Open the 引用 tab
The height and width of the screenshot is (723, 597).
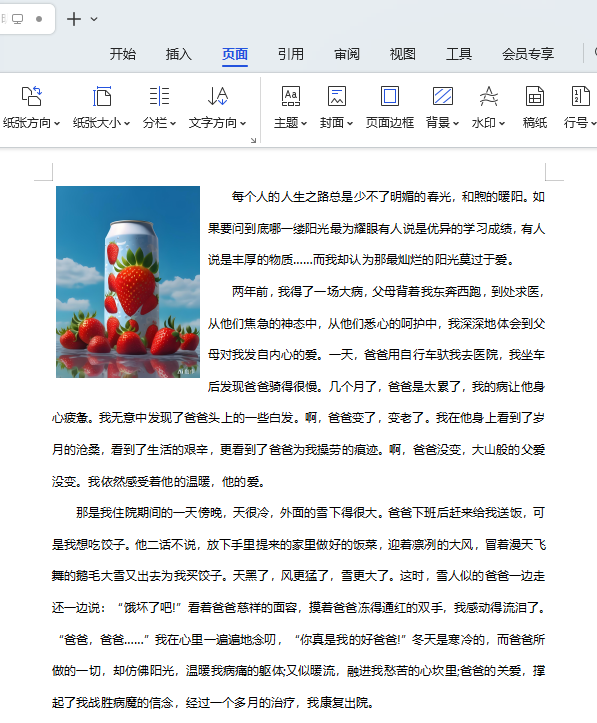click(291, 54)
